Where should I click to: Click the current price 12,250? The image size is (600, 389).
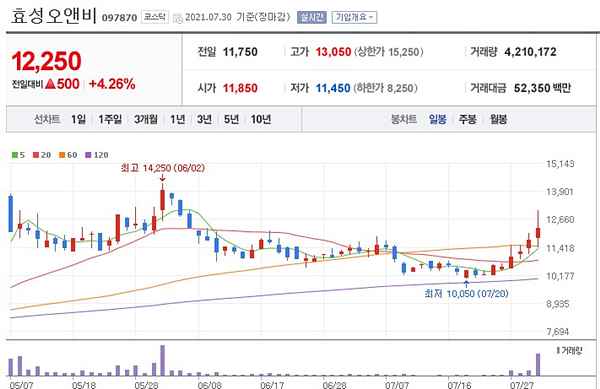pyautogui.click(x=46, y=61)
